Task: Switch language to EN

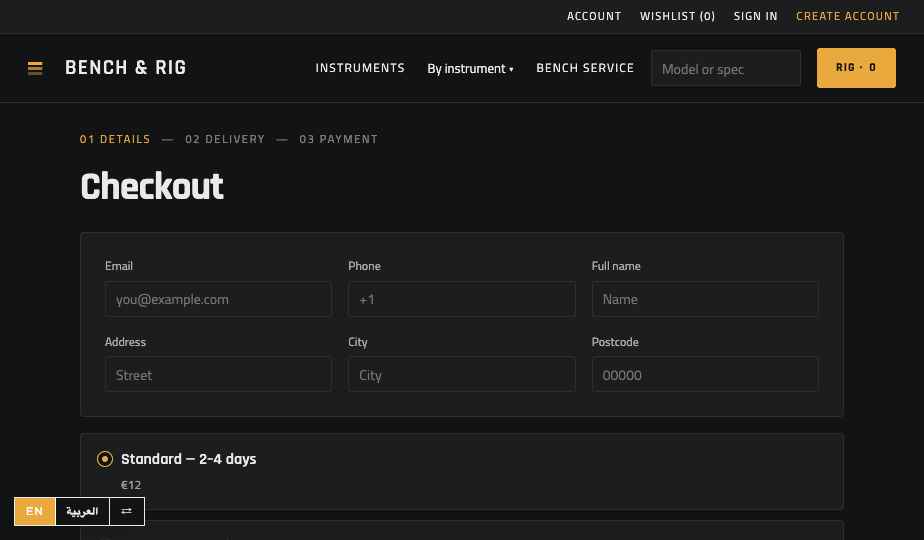Action: point(35,511)
